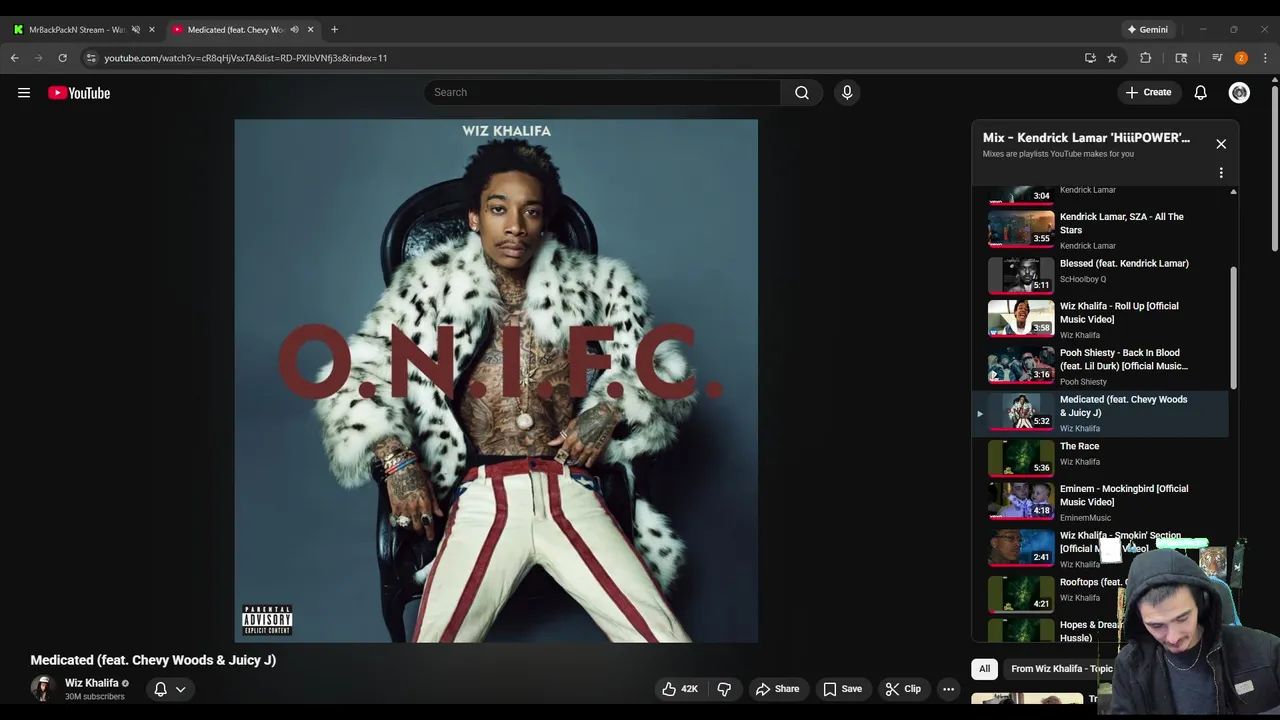Select the All filter chip
Viewport: 1280px width, 720px height.
984,669
